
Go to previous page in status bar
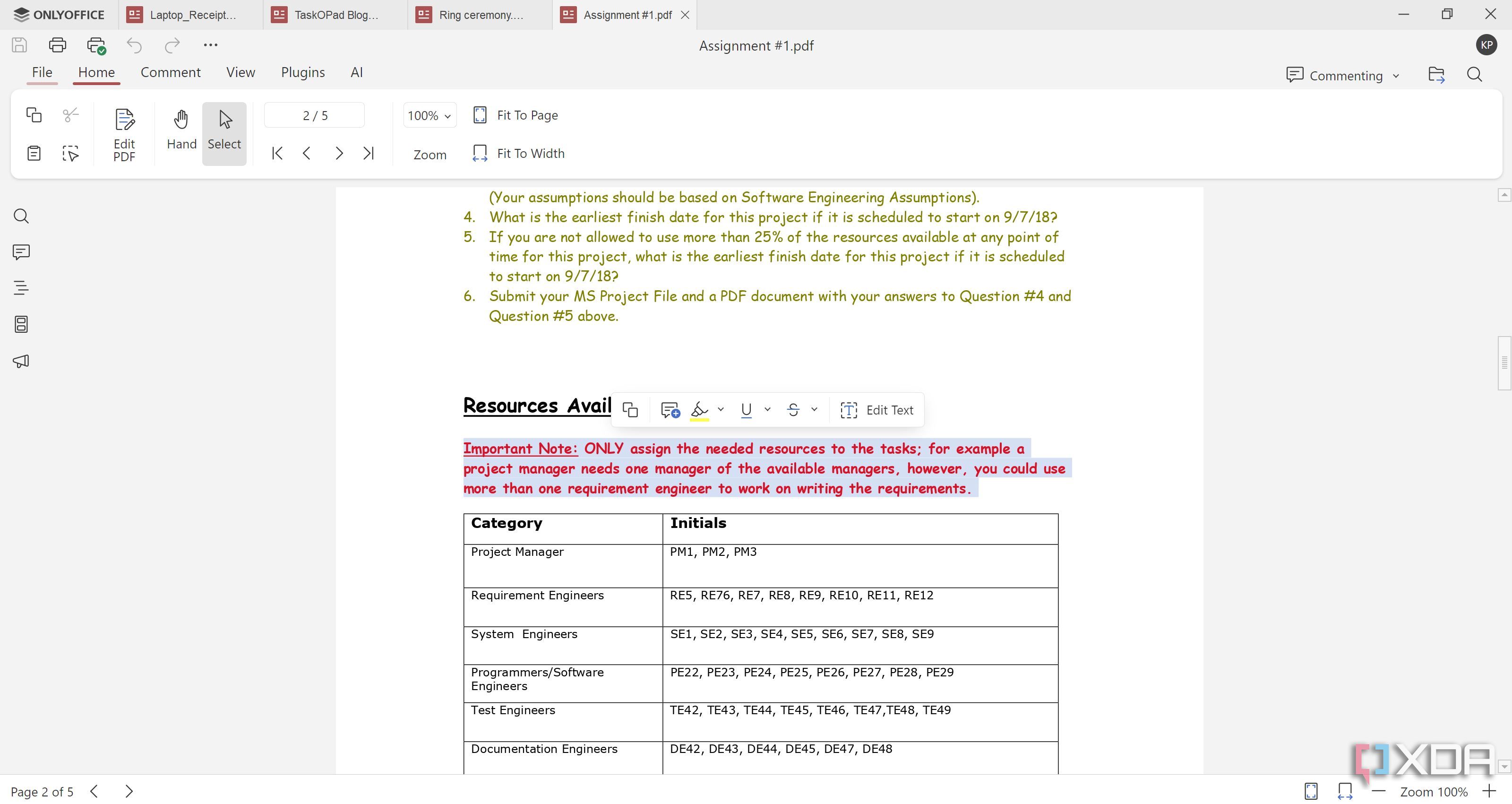(94, 791)
